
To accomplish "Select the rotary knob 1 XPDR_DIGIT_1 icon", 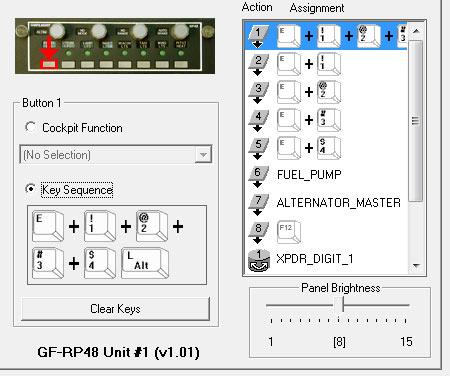I will 259,260.
